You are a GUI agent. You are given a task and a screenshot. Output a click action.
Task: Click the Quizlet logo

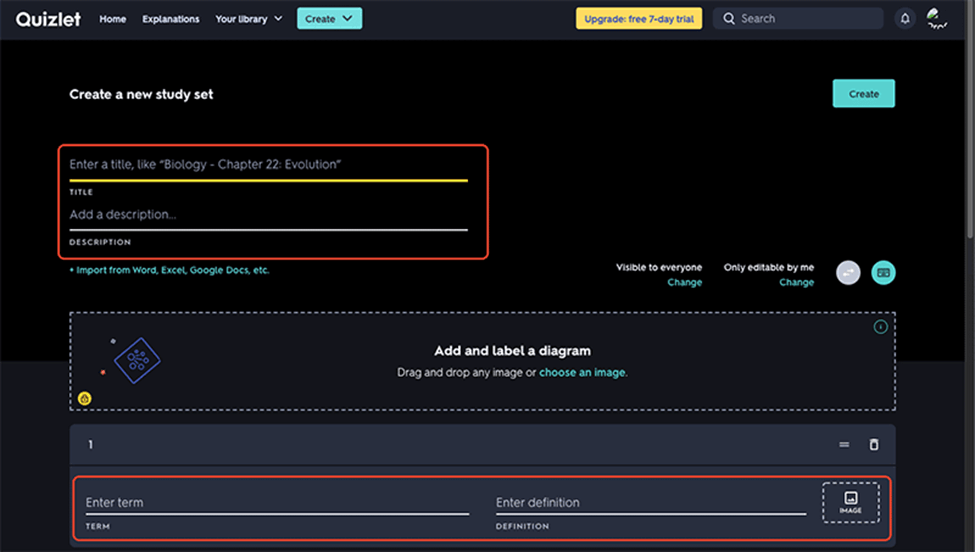(x=48, y=19)
